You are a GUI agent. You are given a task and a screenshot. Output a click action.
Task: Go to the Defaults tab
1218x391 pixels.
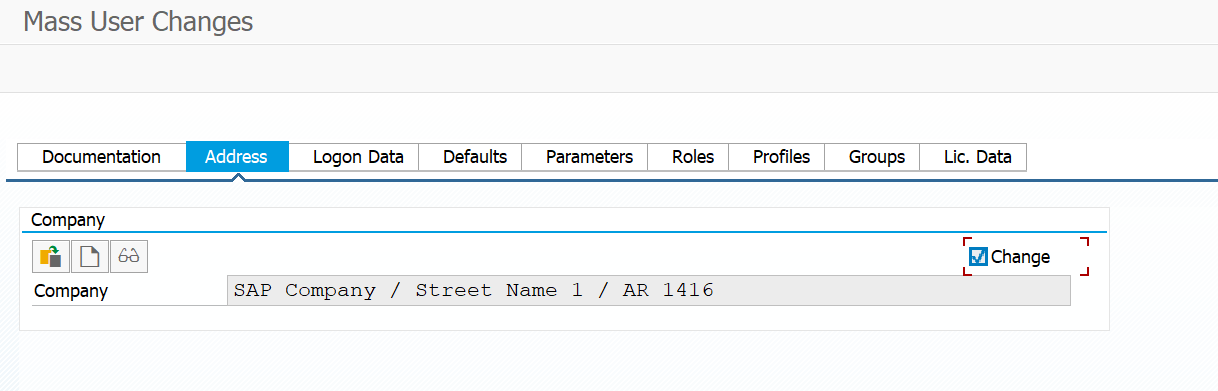point(475,157)
